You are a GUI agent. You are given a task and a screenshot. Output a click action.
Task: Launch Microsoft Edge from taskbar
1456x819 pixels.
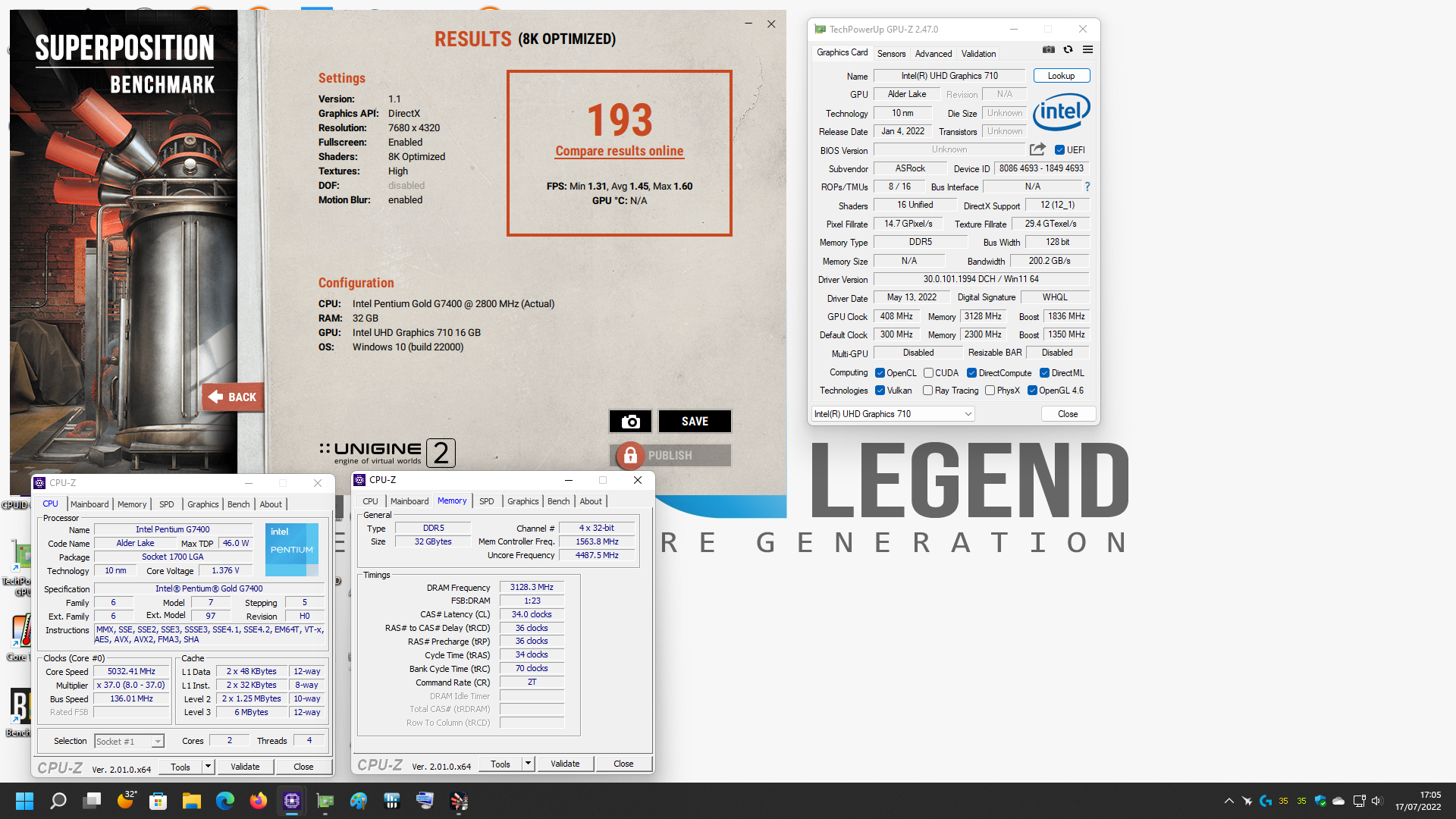pyautogui.click(x=225, y=801)
